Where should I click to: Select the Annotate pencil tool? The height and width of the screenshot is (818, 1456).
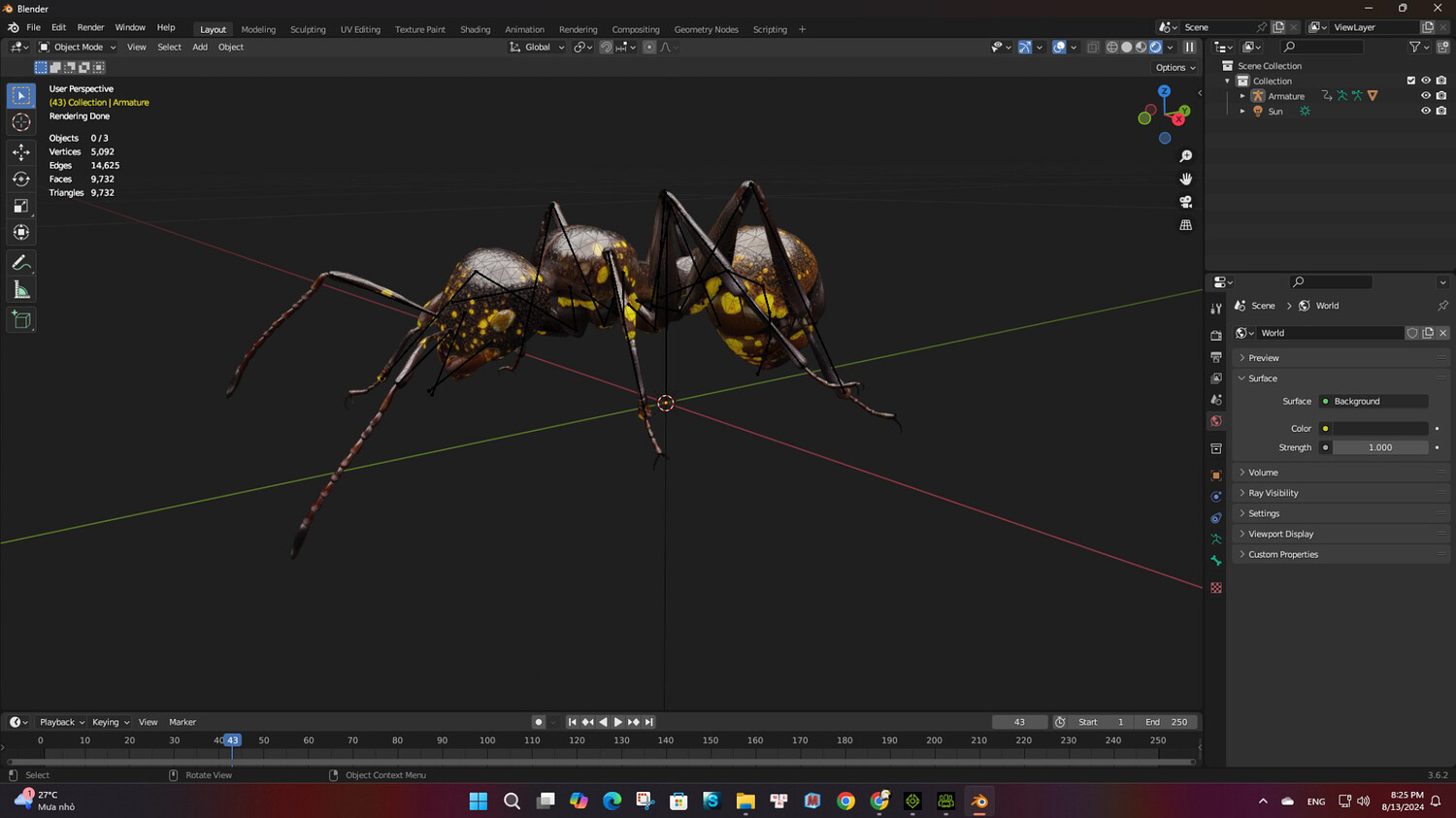[21, 263]
